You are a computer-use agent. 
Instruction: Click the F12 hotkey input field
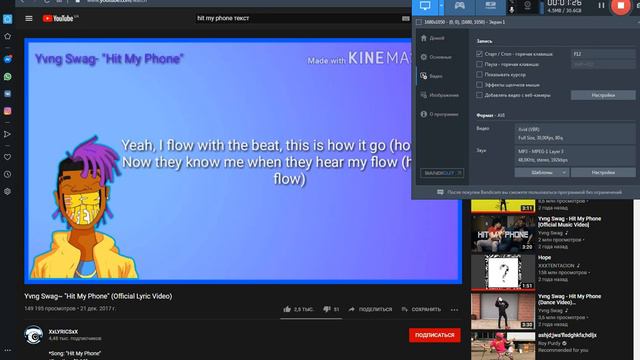(603, 54)
